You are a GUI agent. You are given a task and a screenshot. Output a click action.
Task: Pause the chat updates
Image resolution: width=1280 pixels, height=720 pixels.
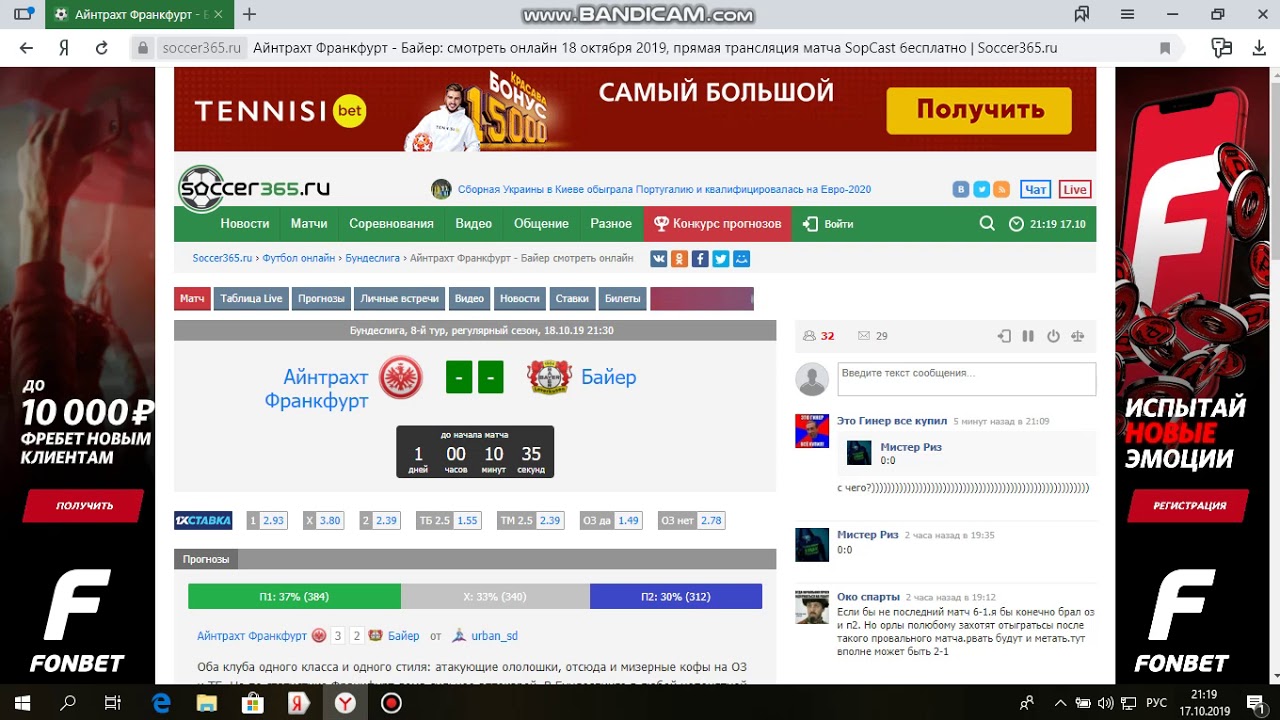click(x=1028, y=336)
